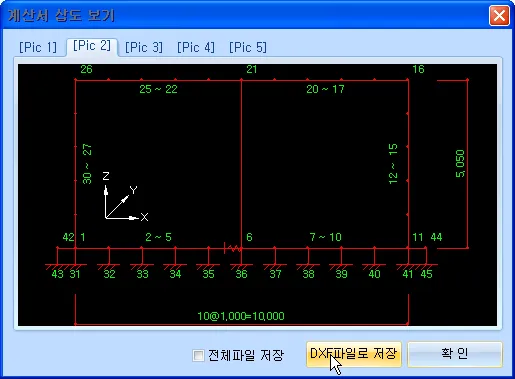Click the 10@1,000=10,000 dimension text

(x=241, y=316)
